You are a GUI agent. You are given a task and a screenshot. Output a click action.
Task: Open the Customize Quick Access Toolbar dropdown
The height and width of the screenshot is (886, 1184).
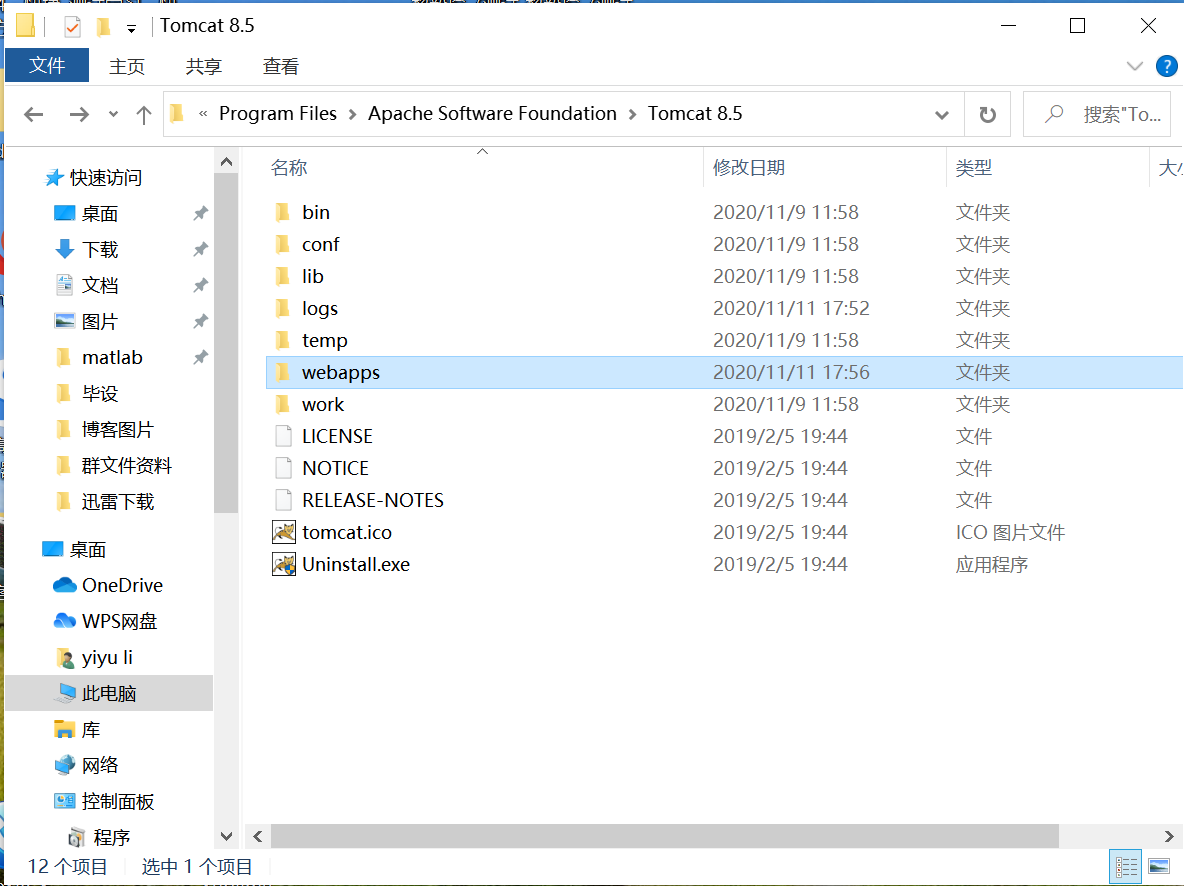(x=131, y=29)
